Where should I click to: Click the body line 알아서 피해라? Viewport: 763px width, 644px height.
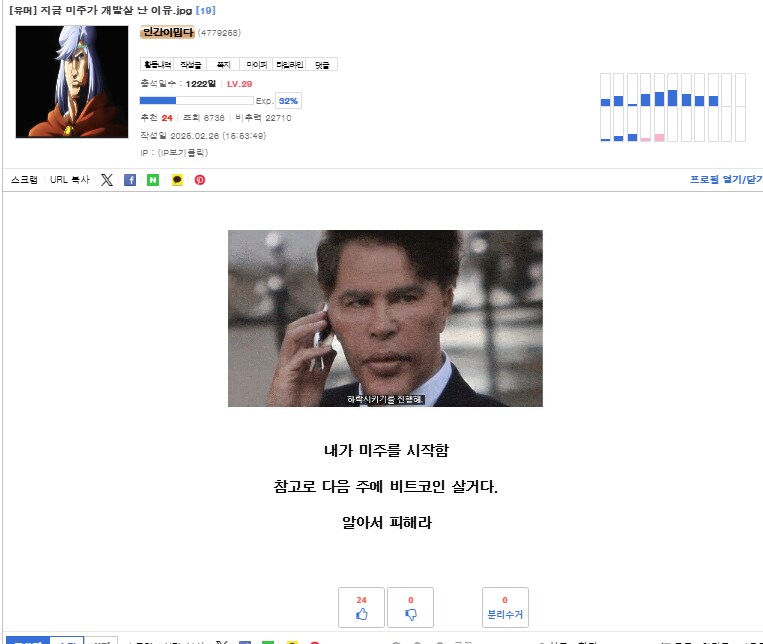coord(387,522)
